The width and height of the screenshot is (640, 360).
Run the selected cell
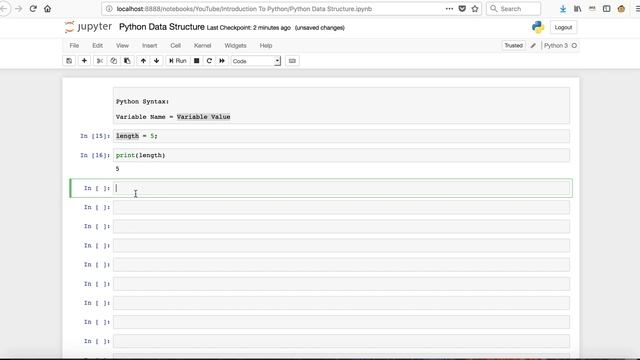178,61
